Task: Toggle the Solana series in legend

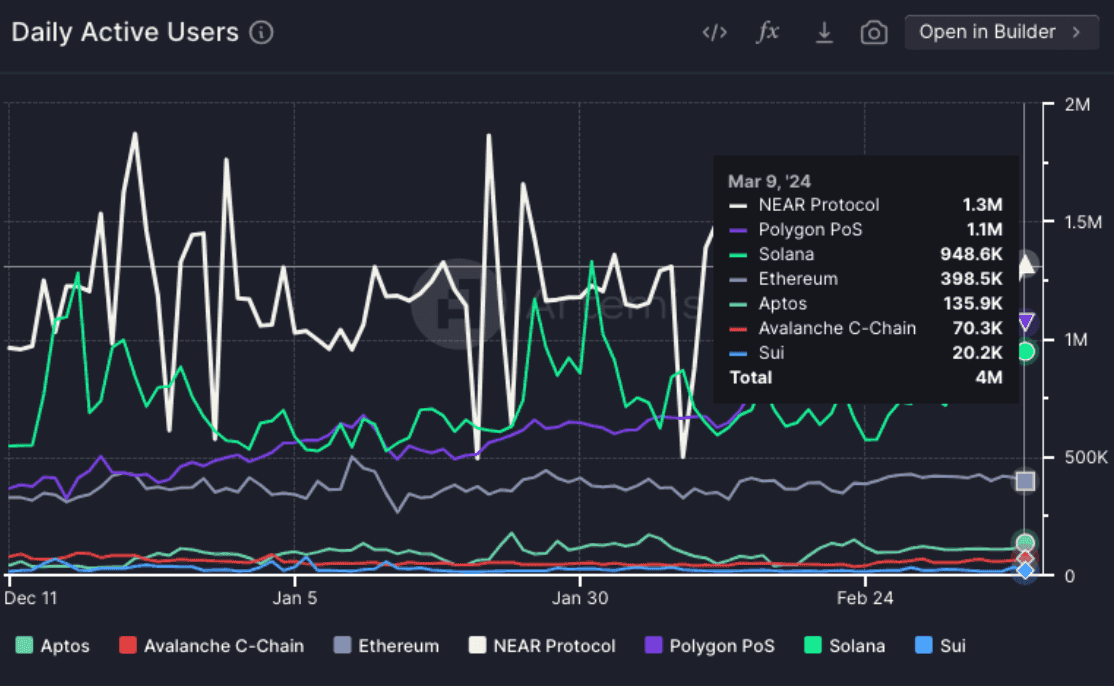Action: pyautogui.click(x=845, y=646)
